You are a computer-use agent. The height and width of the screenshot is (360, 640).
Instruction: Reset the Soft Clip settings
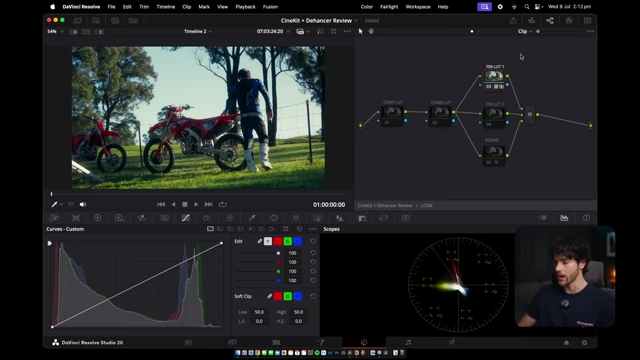point(313,296)
